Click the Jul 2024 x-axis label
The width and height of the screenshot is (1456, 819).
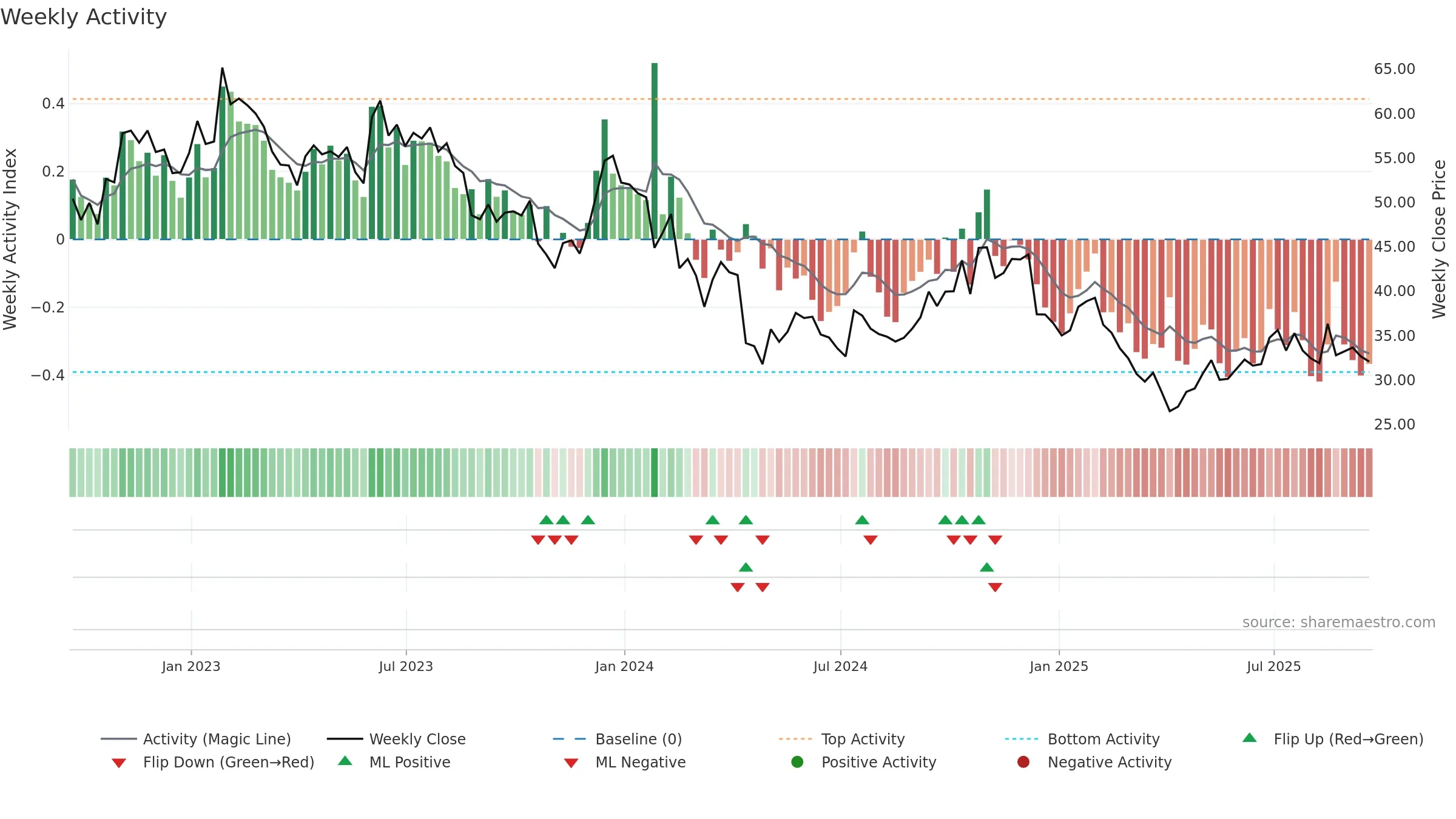coord(840,666)
